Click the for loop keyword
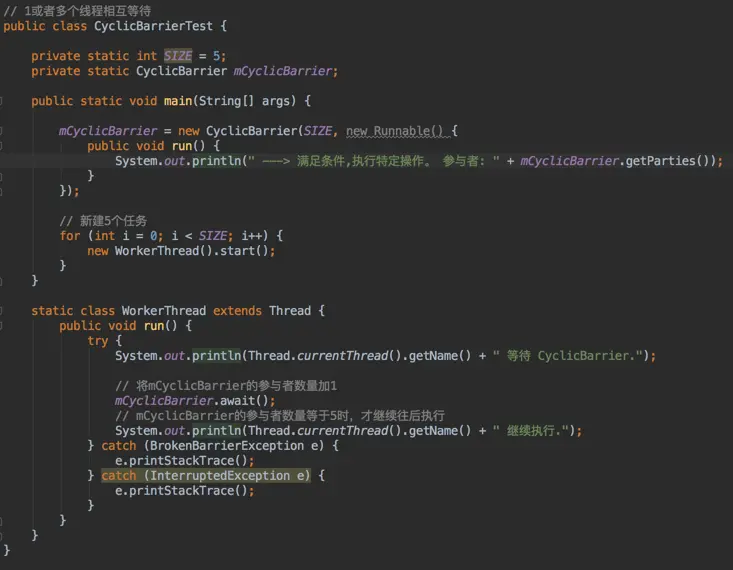Viewport: 733px width, 570px height. (70, 236)
